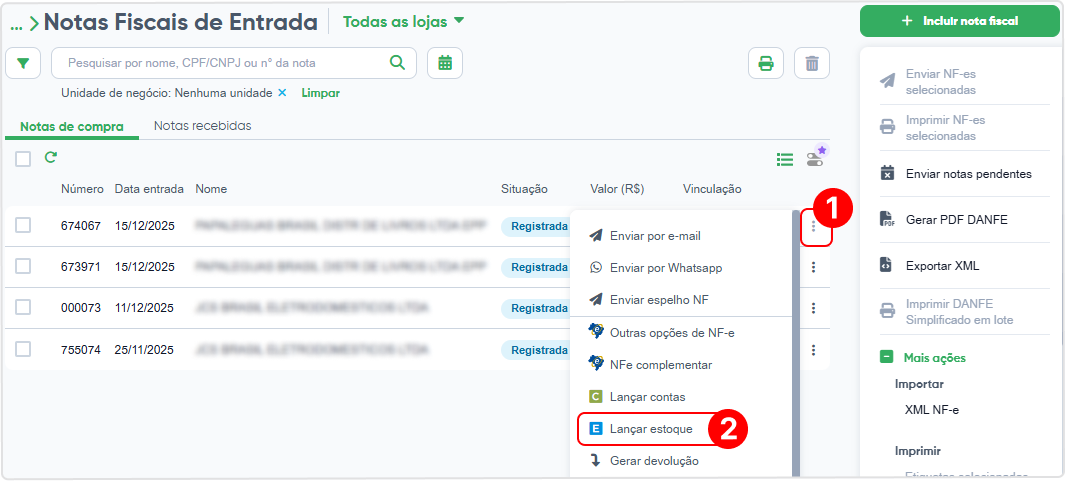Image resolution: width=1065 pixels, height=481 pixels.
Task: Click Gerar PDF DANFE action
Action: coord(958,219)
